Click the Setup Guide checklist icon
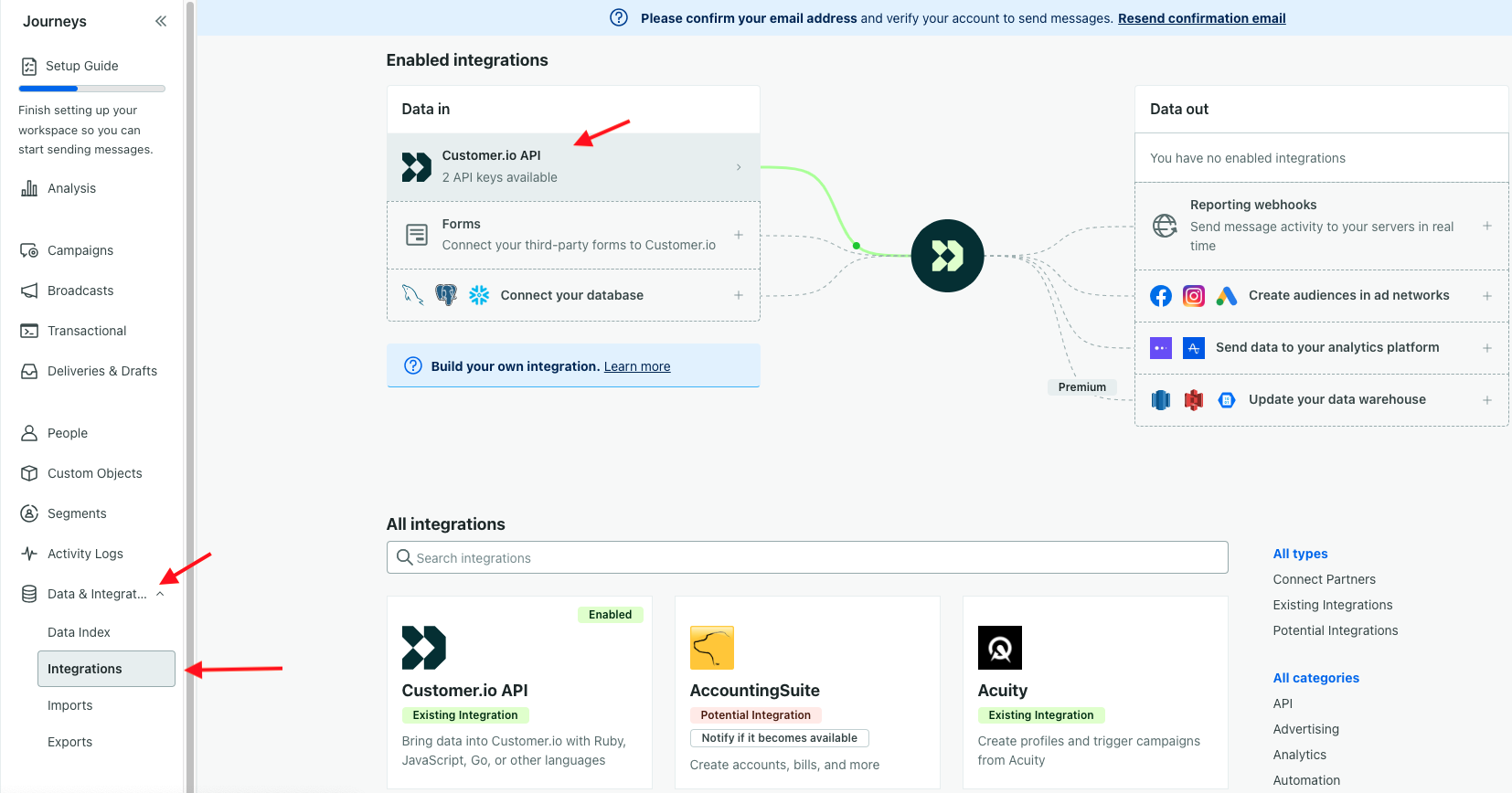 (29, 66)
